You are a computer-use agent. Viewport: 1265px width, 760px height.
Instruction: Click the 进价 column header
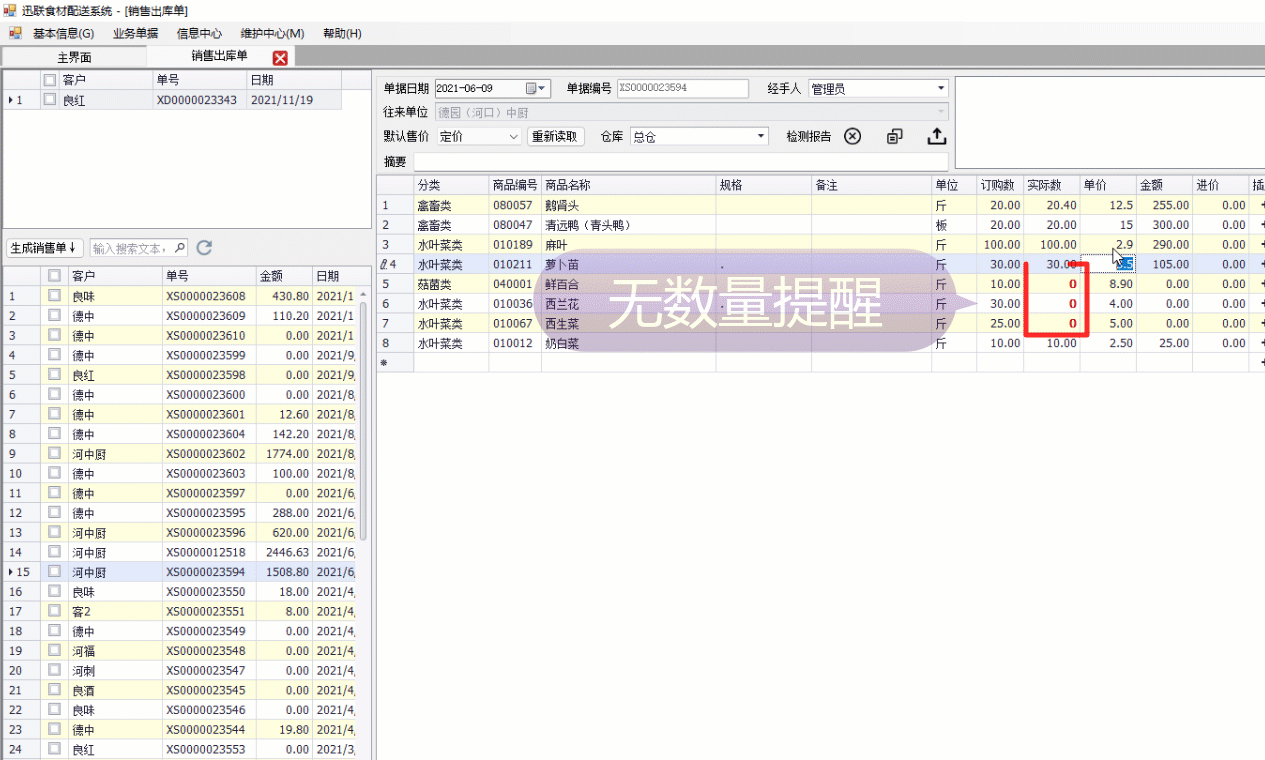tap(1220, 185)
